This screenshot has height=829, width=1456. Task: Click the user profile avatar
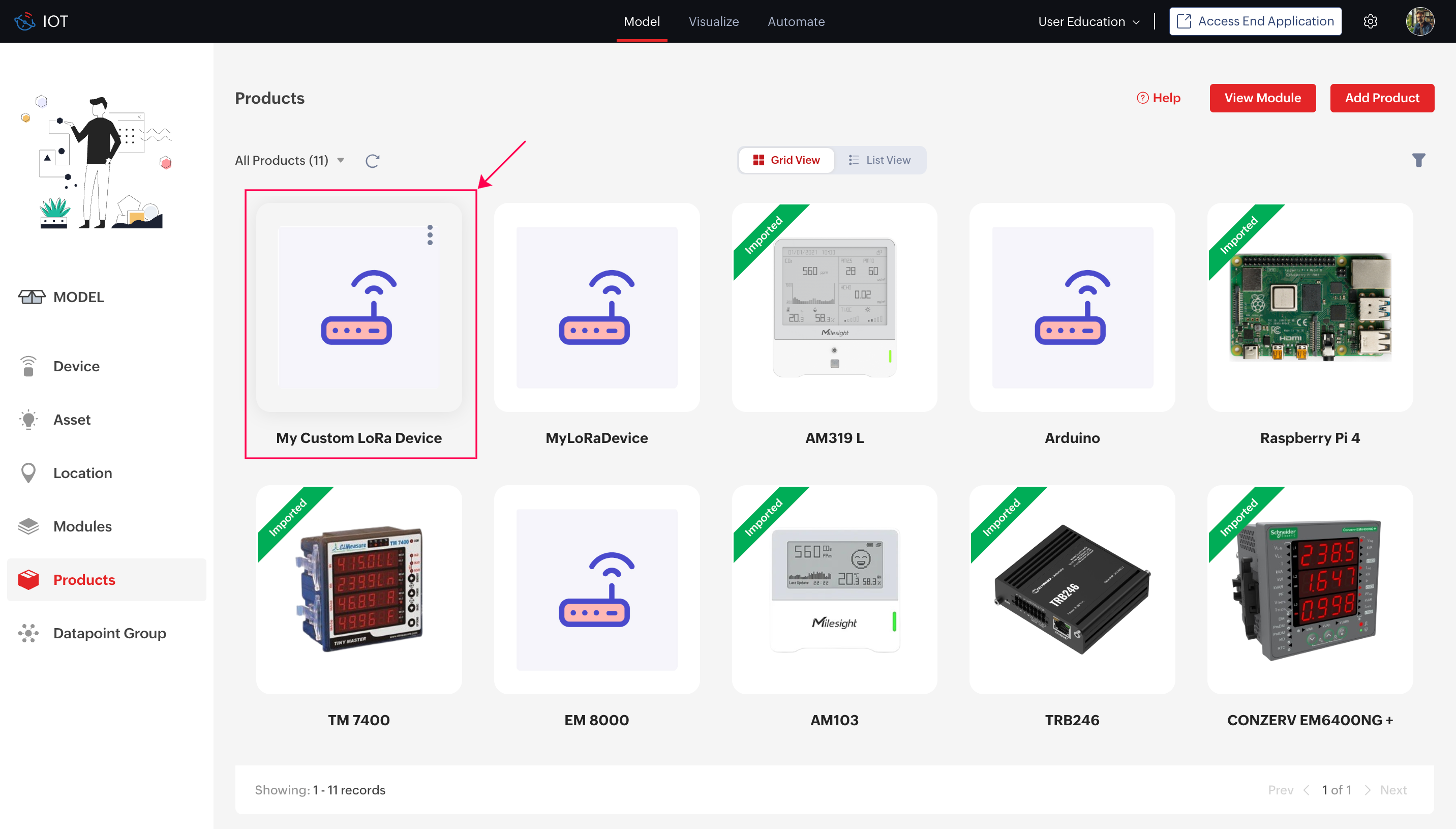[x=1419, y=22]
